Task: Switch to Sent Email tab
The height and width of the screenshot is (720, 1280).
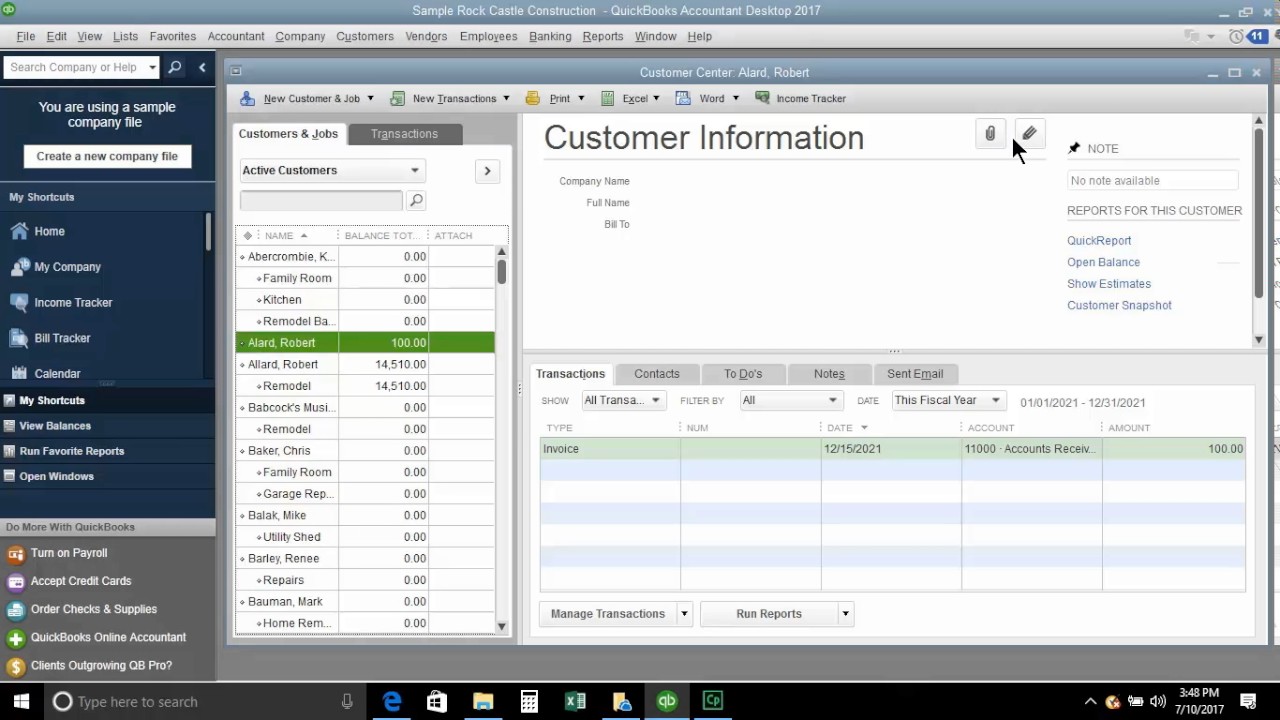Action: [x=915, y=374]
